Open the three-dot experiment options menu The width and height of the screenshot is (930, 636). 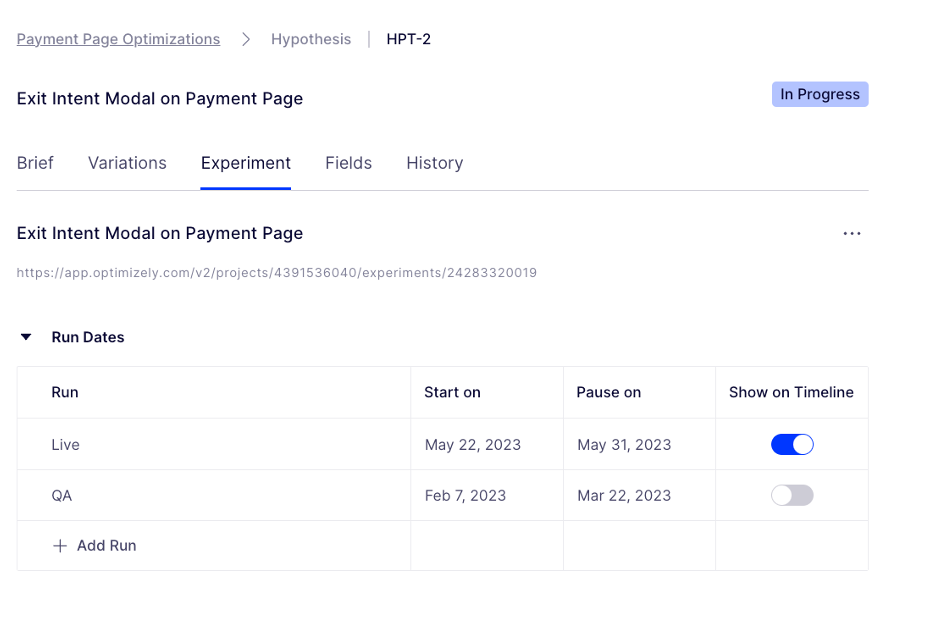[x=852, y=234]
